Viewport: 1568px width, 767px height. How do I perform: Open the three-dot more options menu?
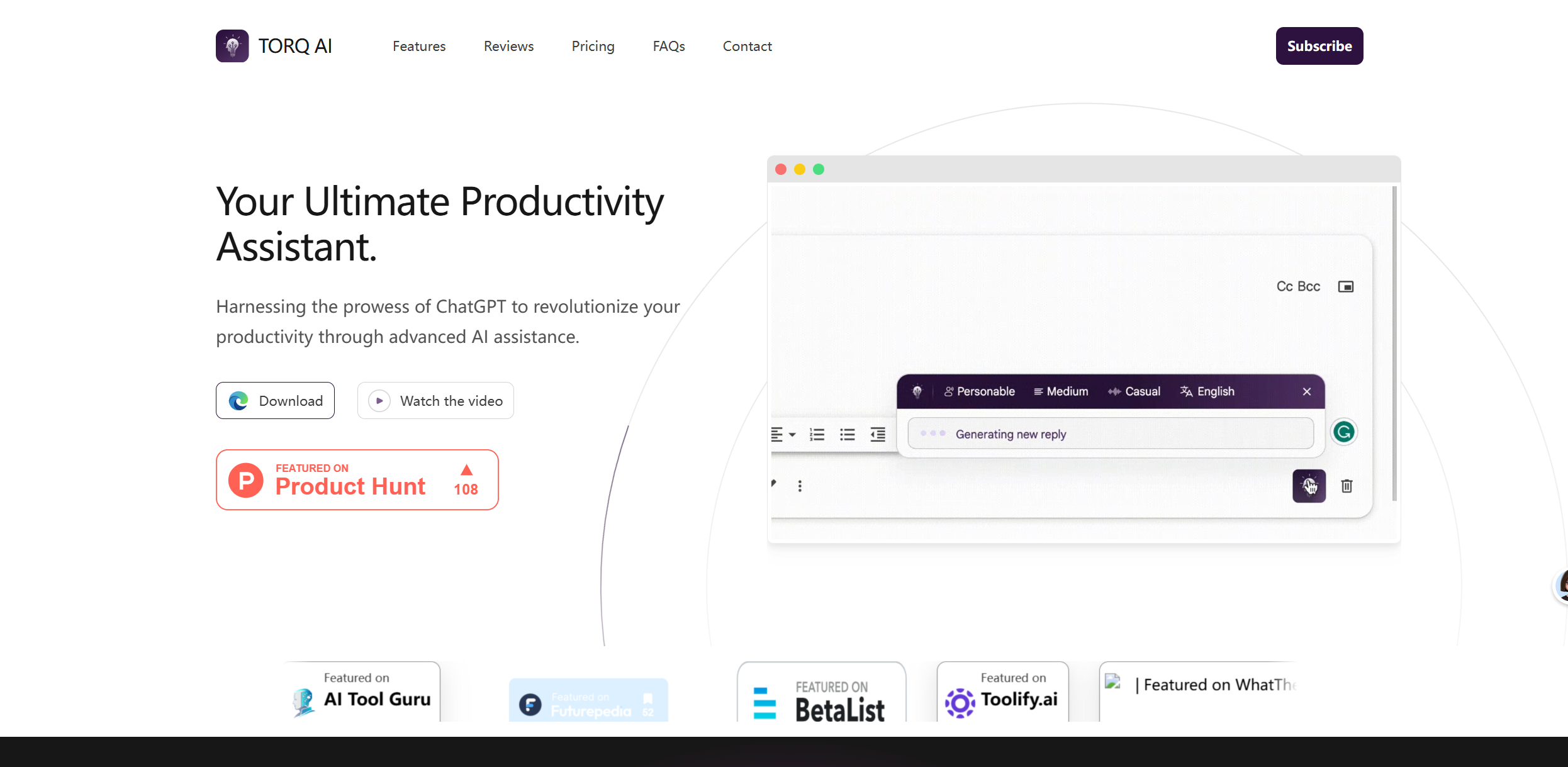coord(800,486)
